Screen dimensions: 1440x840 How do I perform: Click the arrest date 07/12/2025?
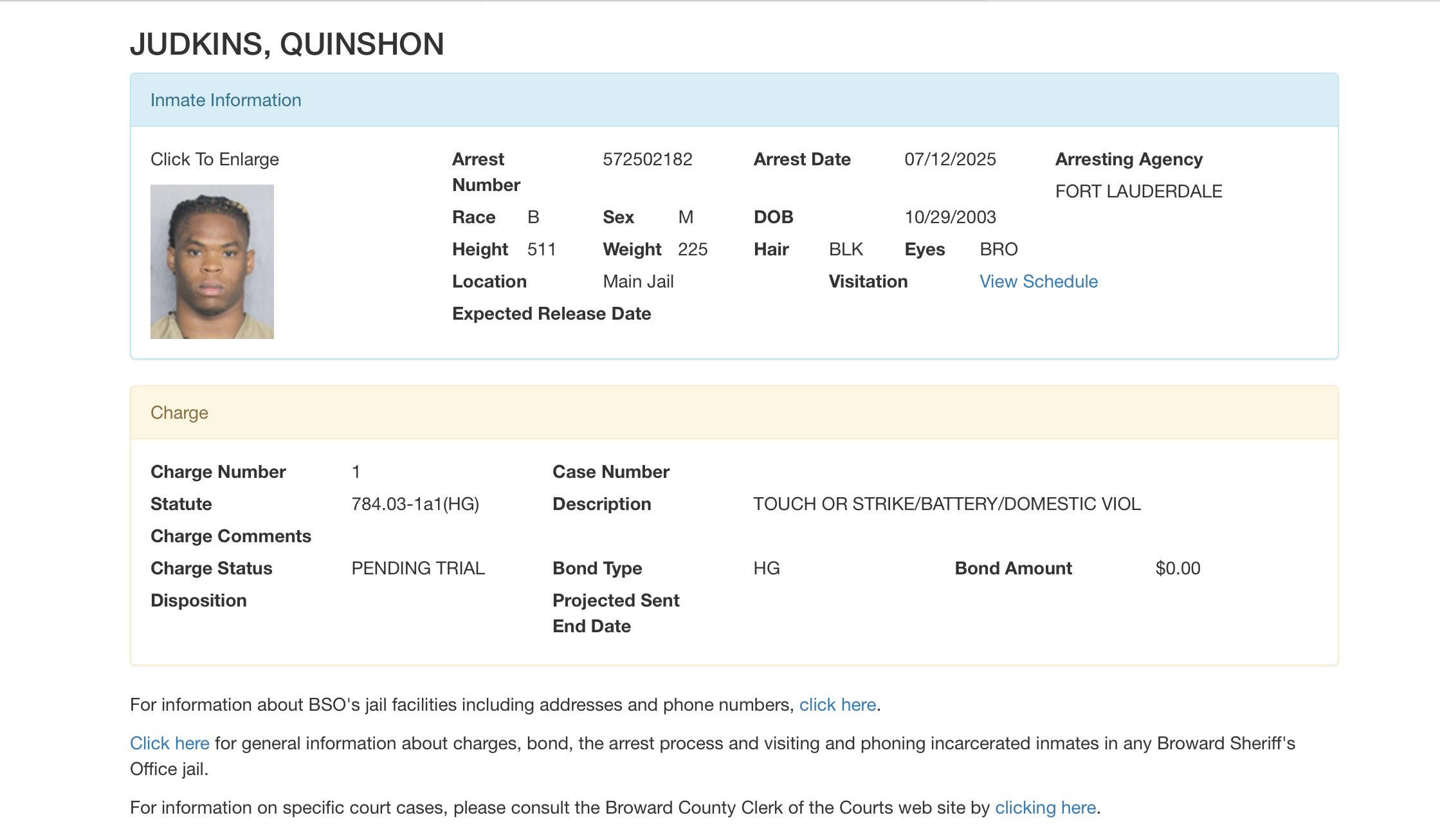click(x=949, y=160)
